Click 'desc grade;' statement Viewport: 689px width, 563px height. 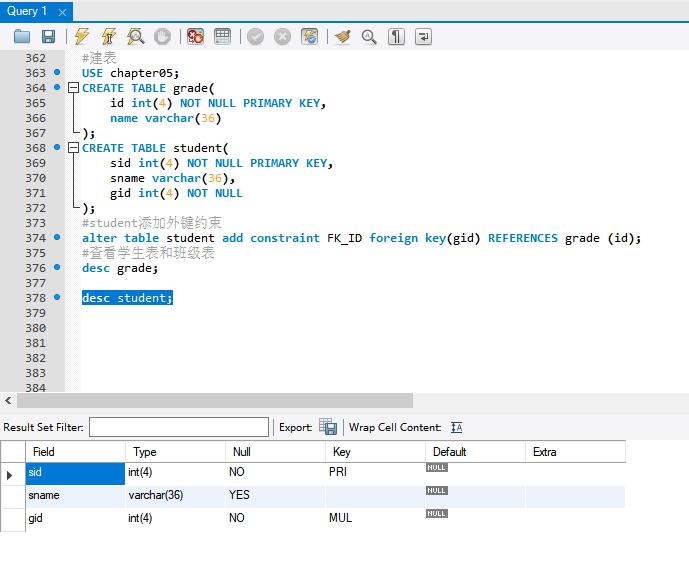[120, 268]
